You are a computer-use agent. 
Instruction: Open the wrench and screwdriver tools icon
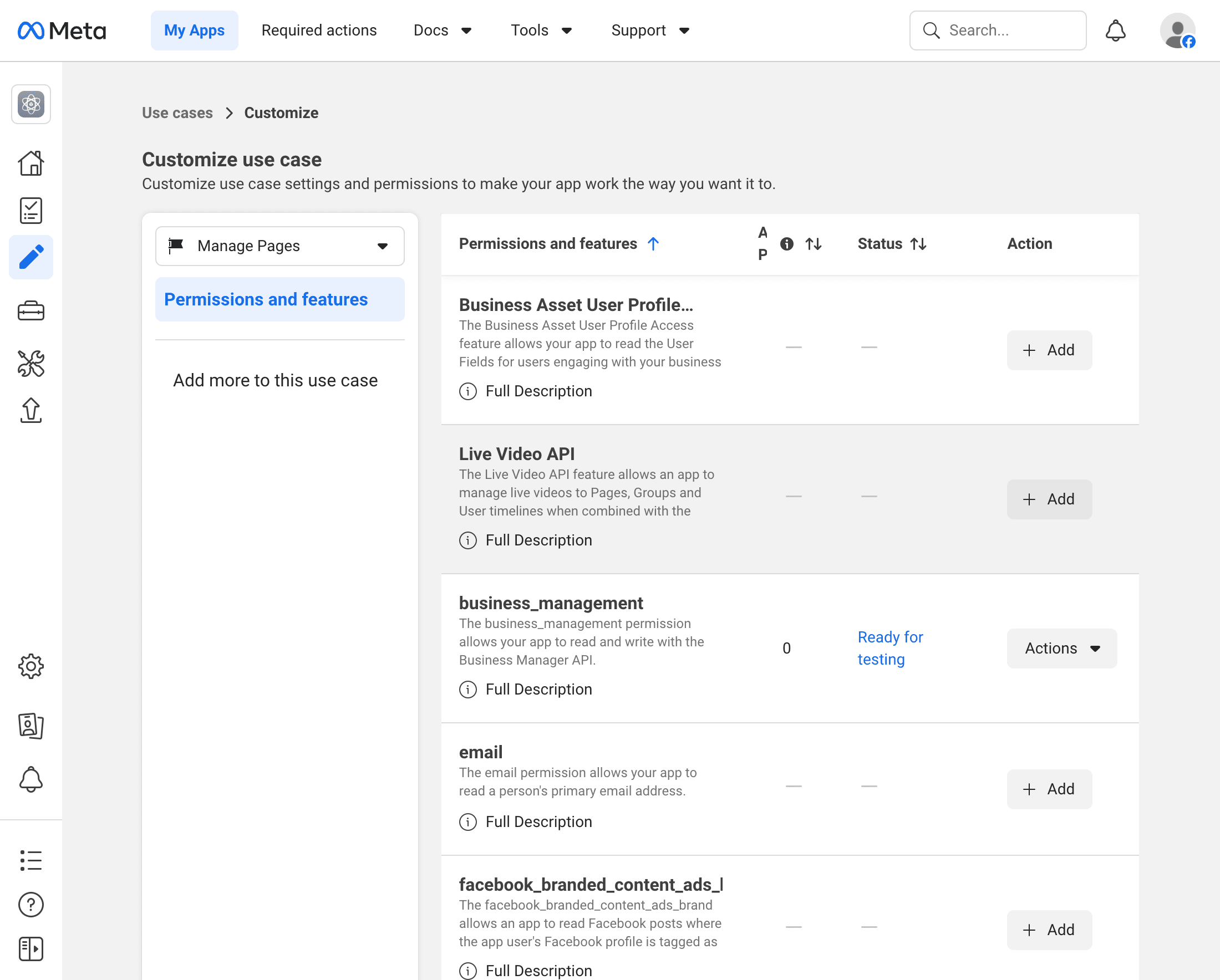31,363
